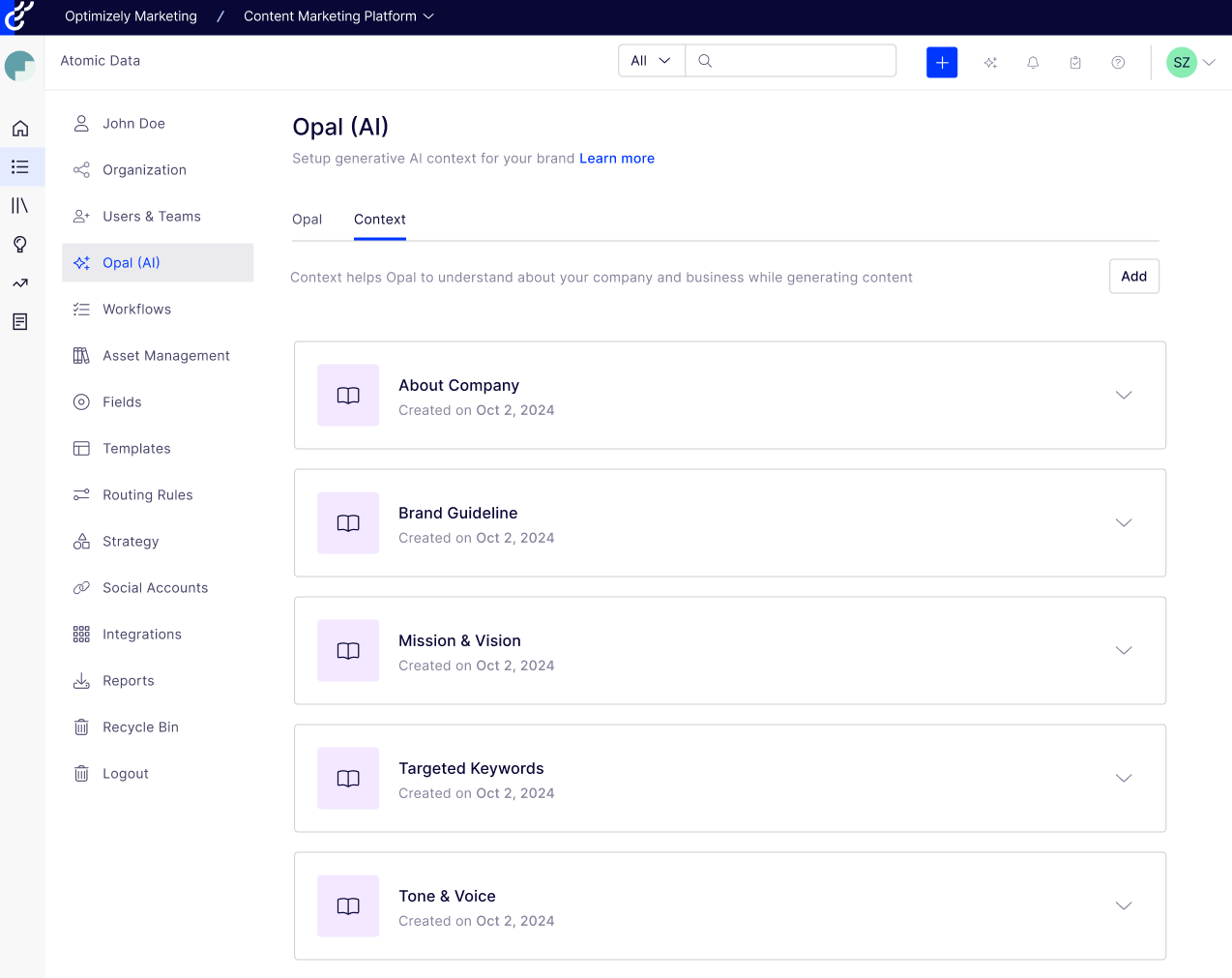
Task: Click the Recycle Bin trash icon
Action: [81, 727]
